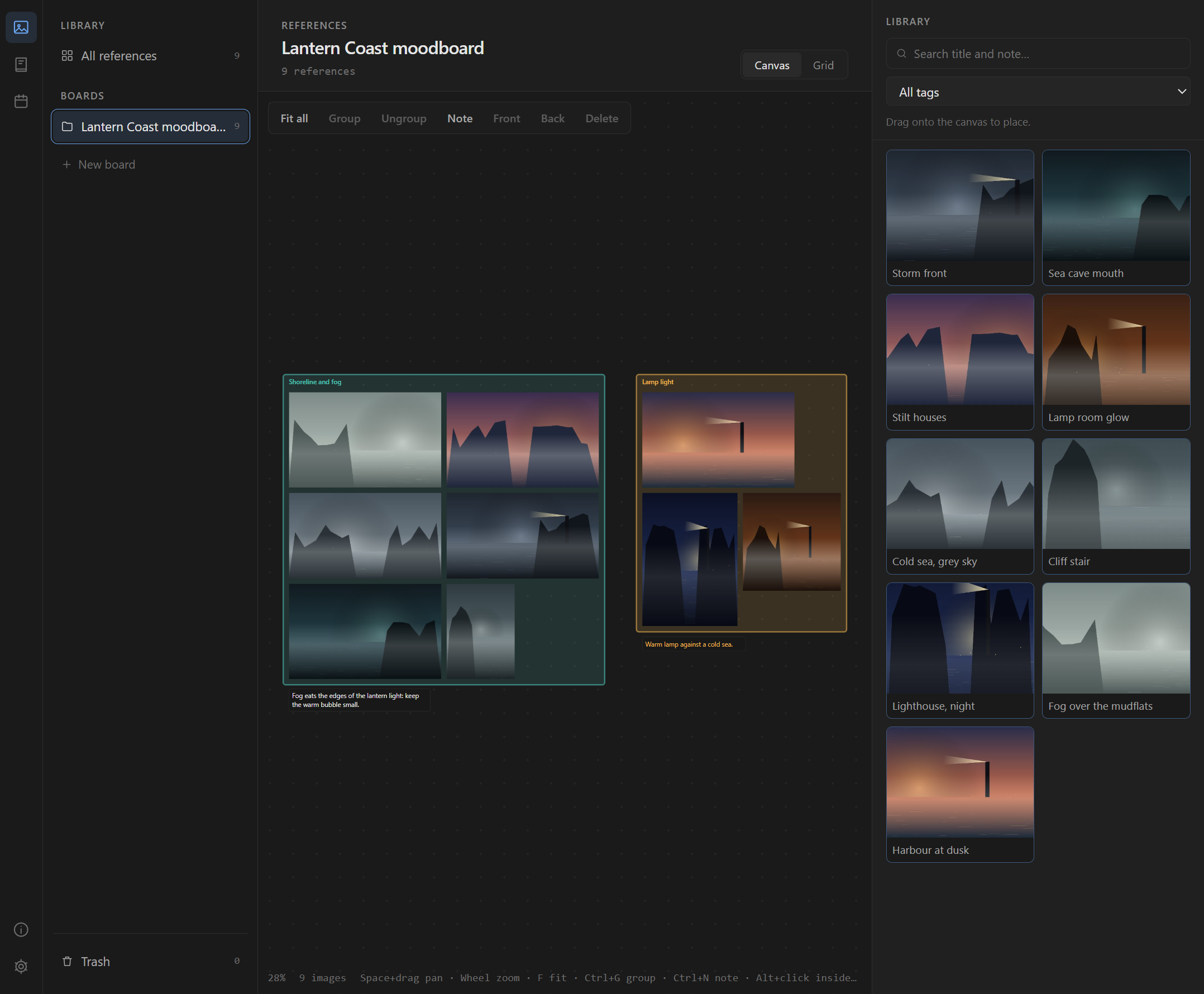Click the Trash bin icon
Screen dimensions: 1204x994
(x=67, y=961)
